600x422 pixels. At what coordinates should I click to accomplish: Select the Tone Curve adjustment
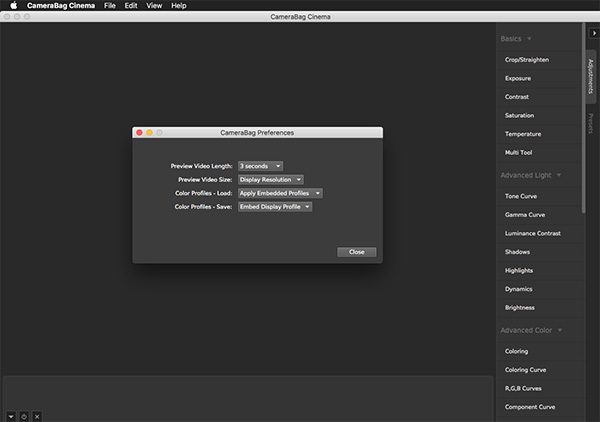(x=540, y=196)
